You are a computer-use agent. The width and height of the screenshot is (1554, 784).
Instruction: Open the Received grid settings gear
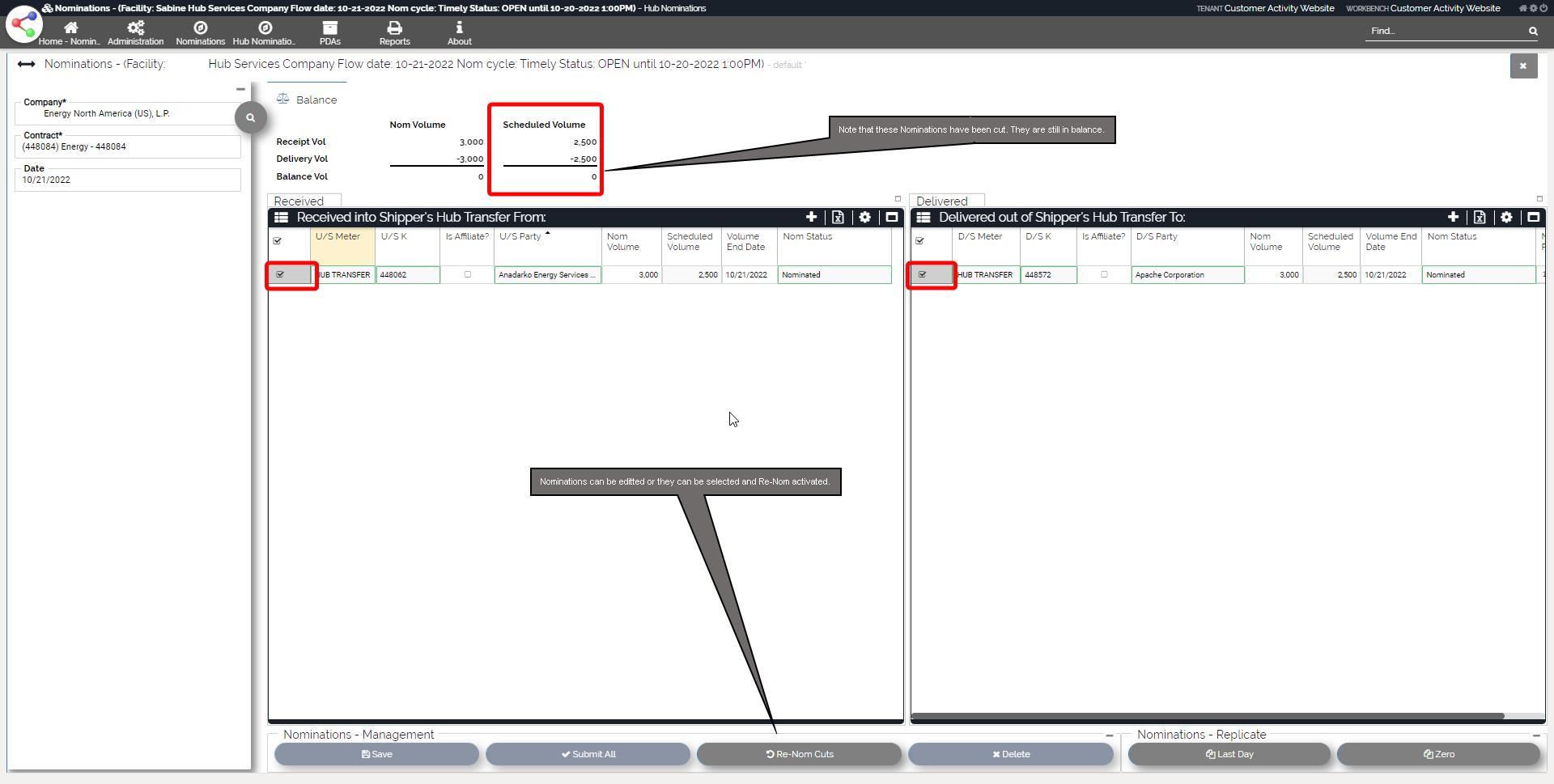pos(864,218)
